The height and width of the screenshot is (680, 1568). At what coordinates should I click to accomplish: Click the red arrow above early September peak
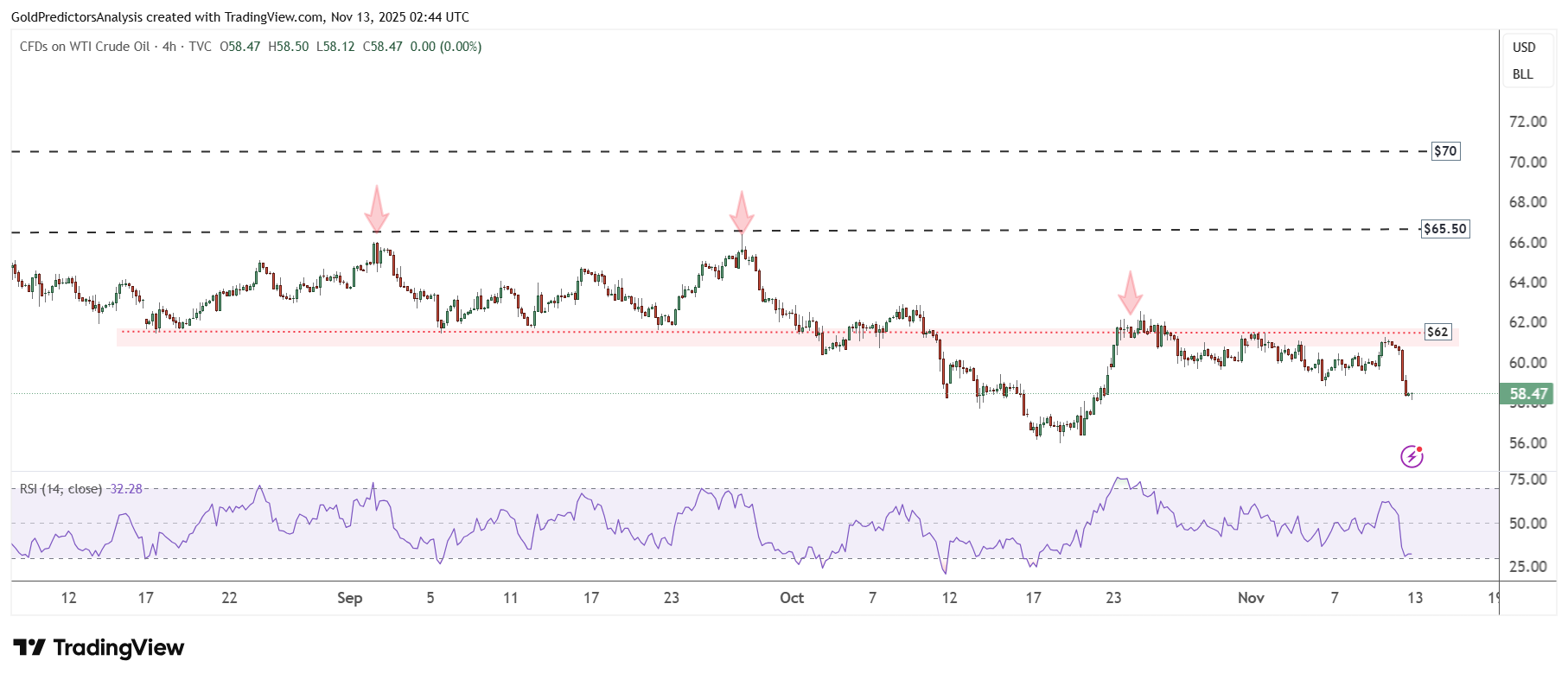(376, 208)
